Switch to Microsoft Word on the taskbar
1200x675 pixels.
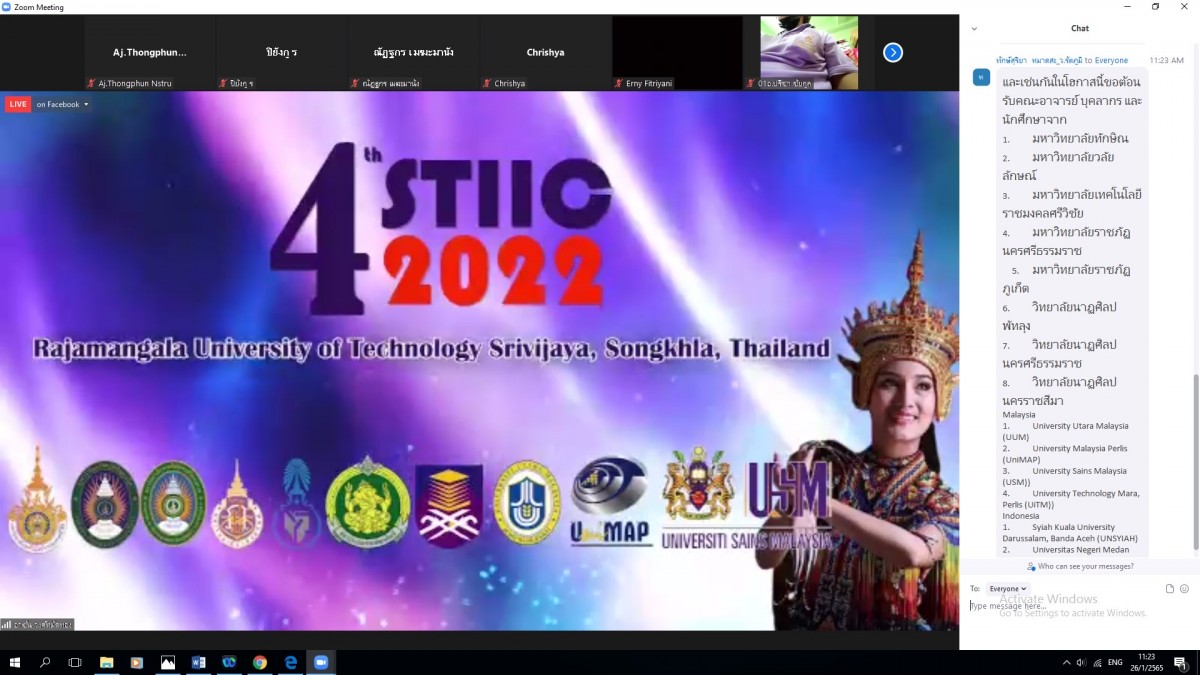(198, 662)
